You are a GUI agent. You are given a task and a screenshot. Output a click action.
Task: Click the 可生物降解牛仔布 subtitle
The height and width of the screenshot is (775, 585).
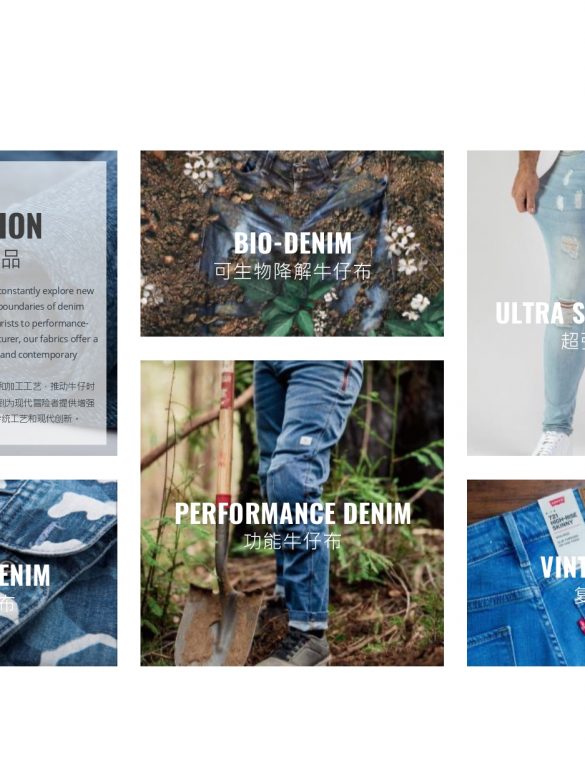(x=292, y=271)
